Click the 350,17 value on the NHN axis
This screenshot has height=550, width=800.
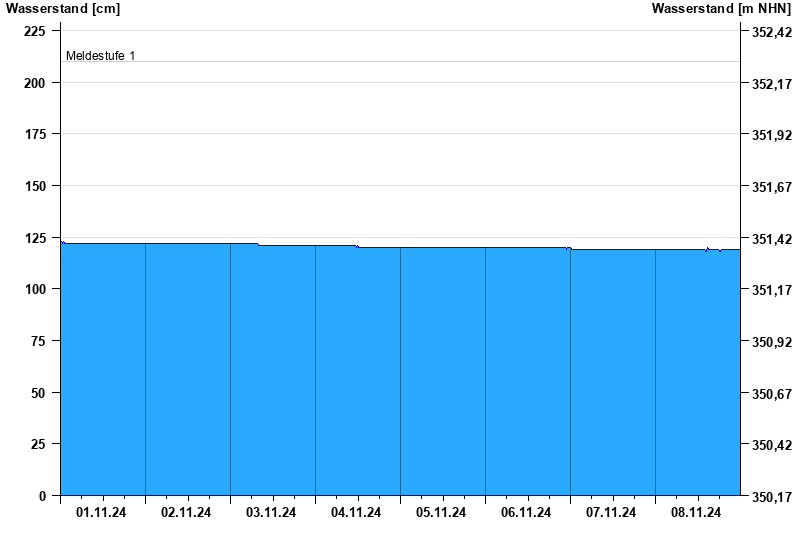771,497
